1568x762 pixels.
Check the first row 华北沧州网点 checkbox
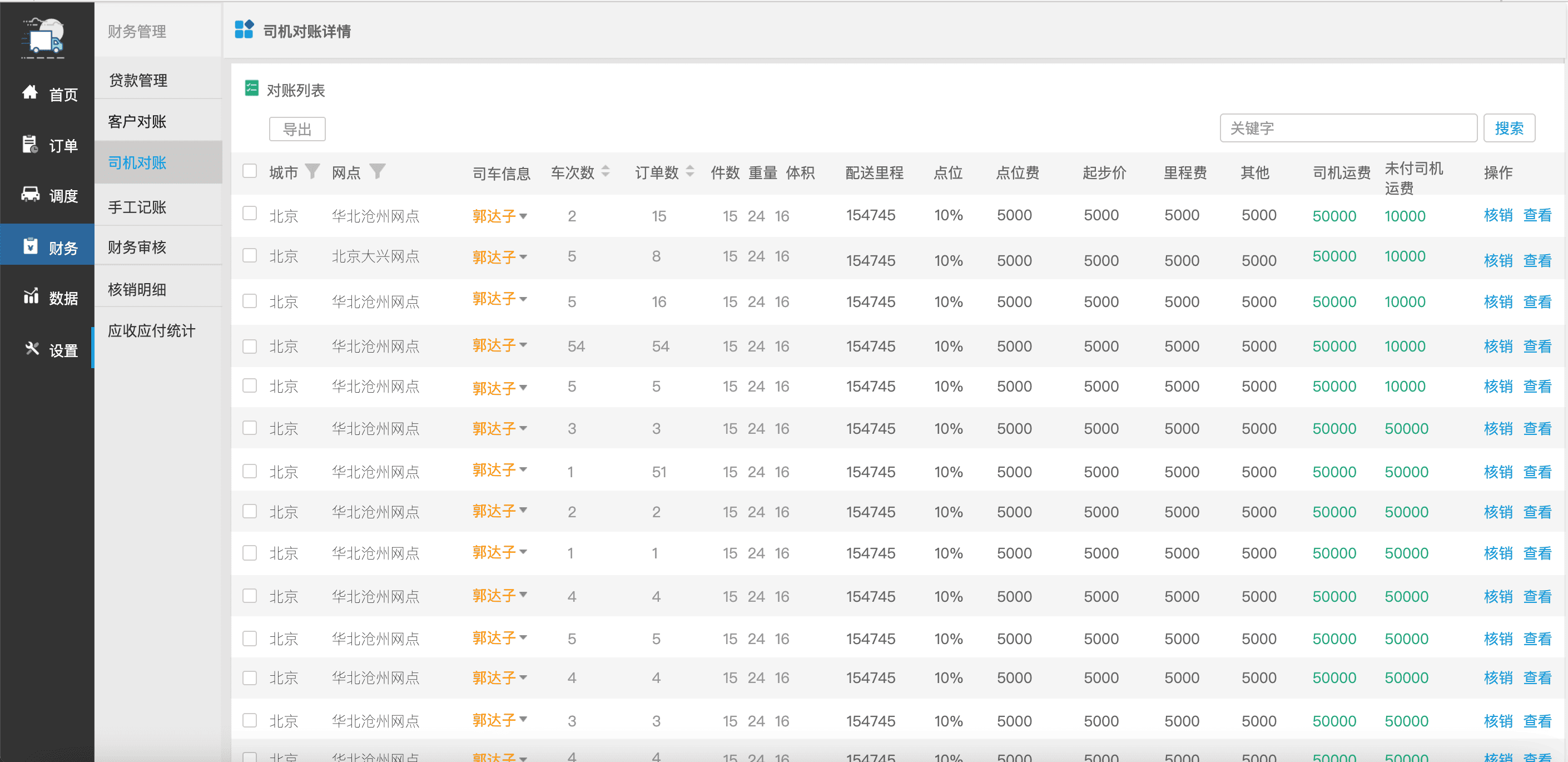pos(250,214)
